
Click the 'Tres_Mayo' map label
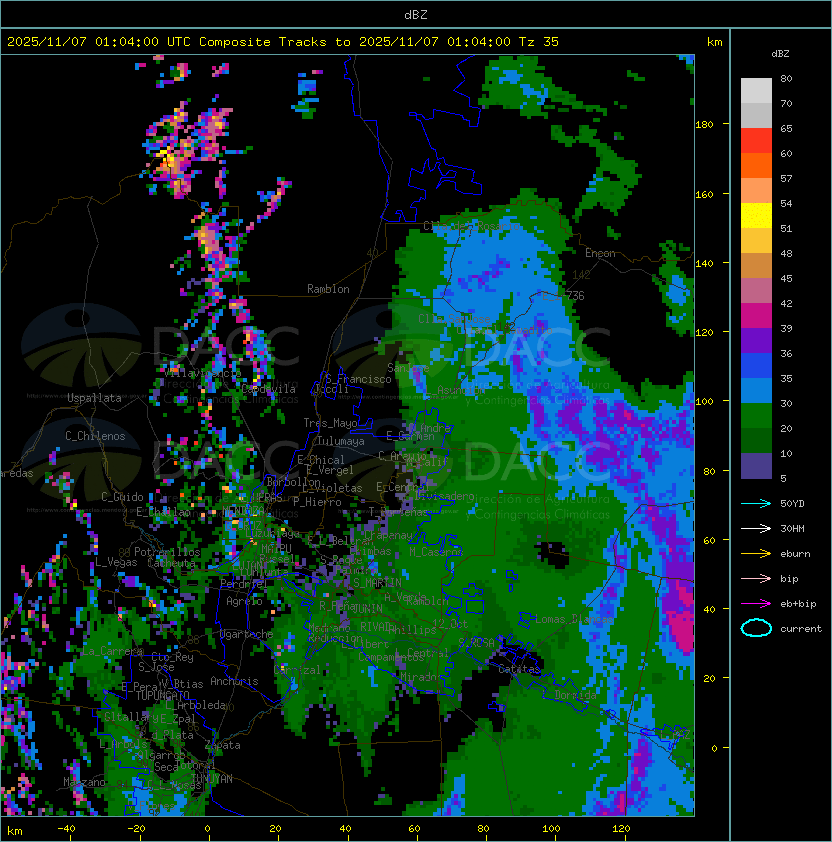(330, 423)
